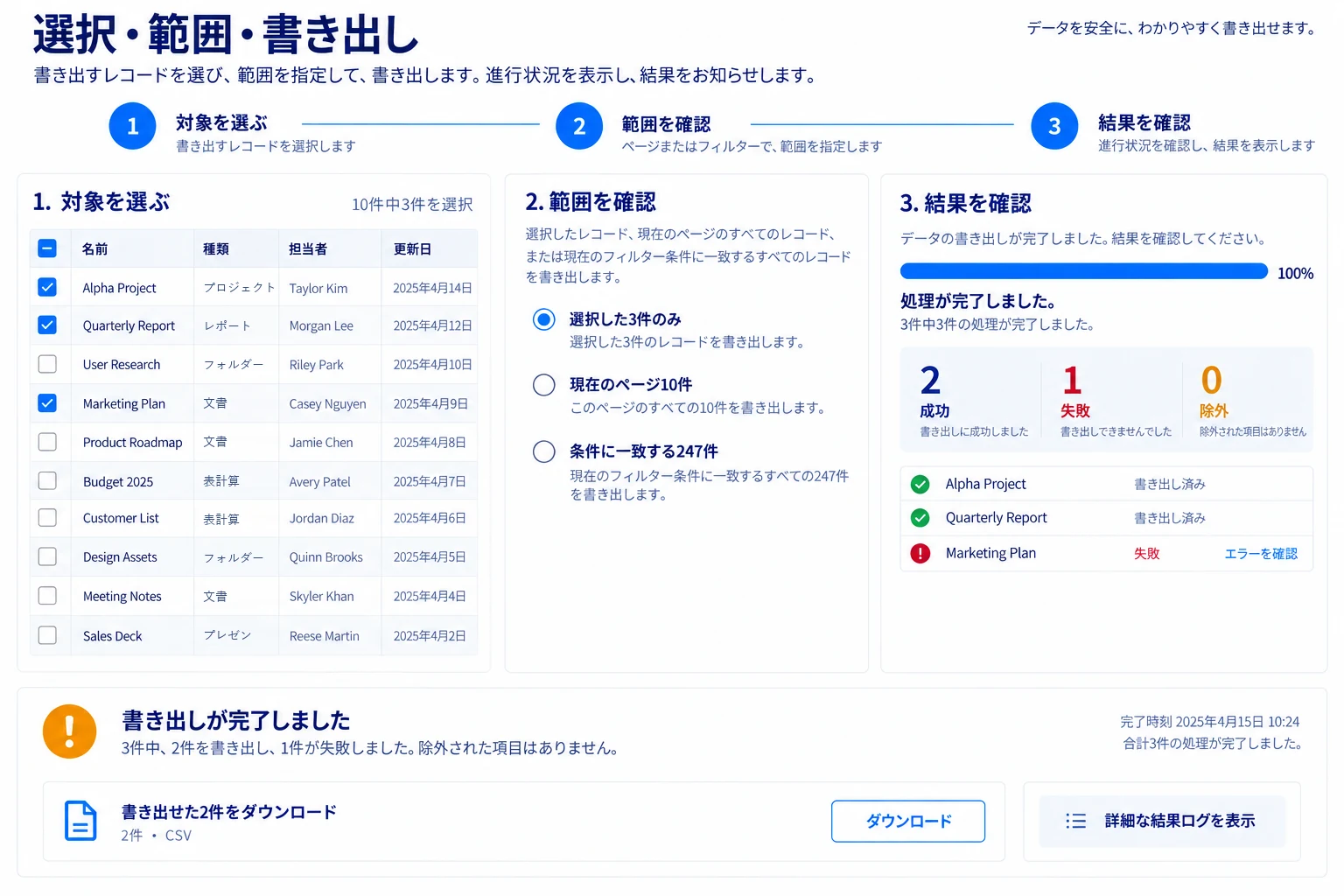
Task: Check the Meeting Notes row checkbox
Action: click(x=47, y=596)
